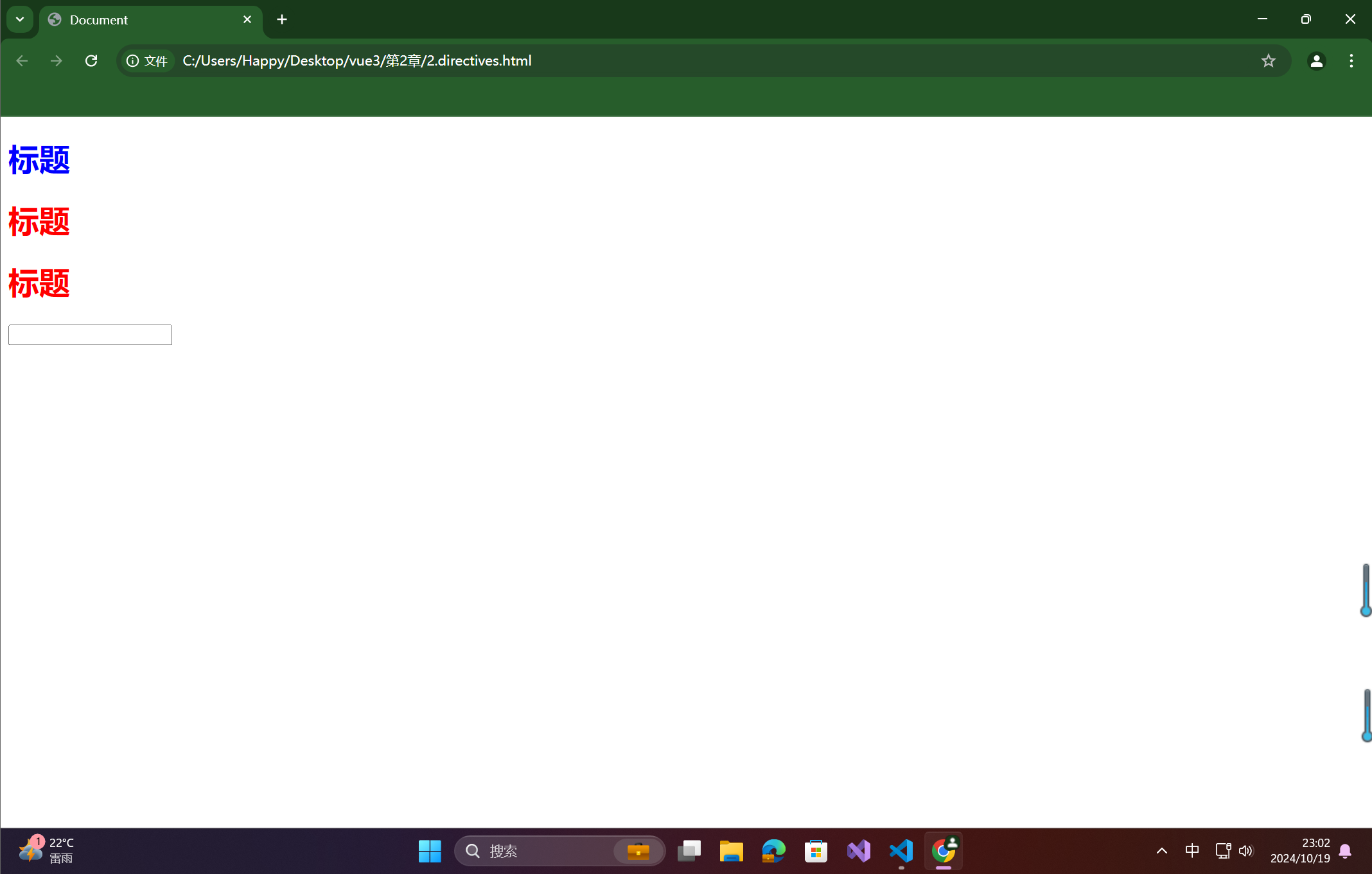Click the blue 标题 heading
The width and height of the screenshot is (1372, 874).
[x=39, y=160]
